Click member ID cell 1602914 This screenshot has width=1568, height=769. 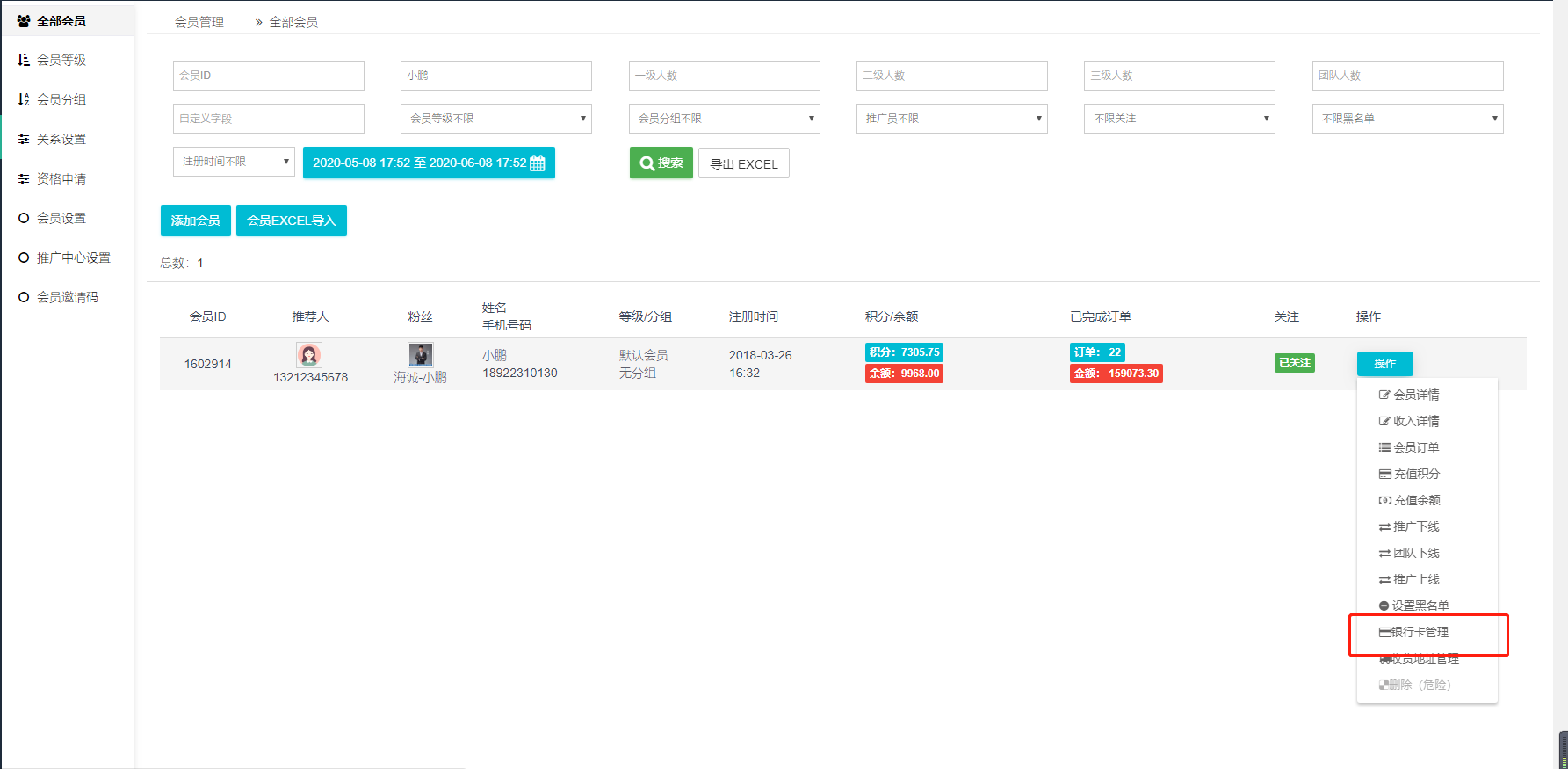click(x=208, y=364)
